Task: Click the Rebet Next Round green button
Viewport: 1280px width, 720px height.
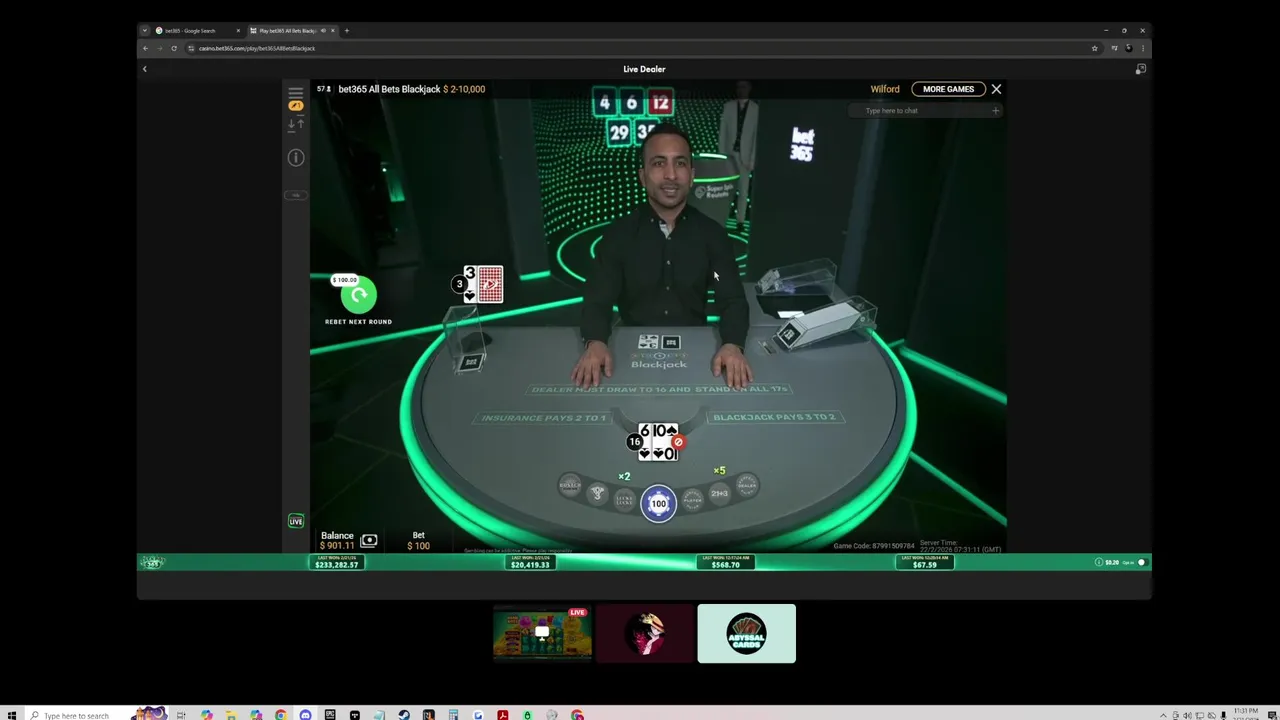Action: [x=359, y=295]
